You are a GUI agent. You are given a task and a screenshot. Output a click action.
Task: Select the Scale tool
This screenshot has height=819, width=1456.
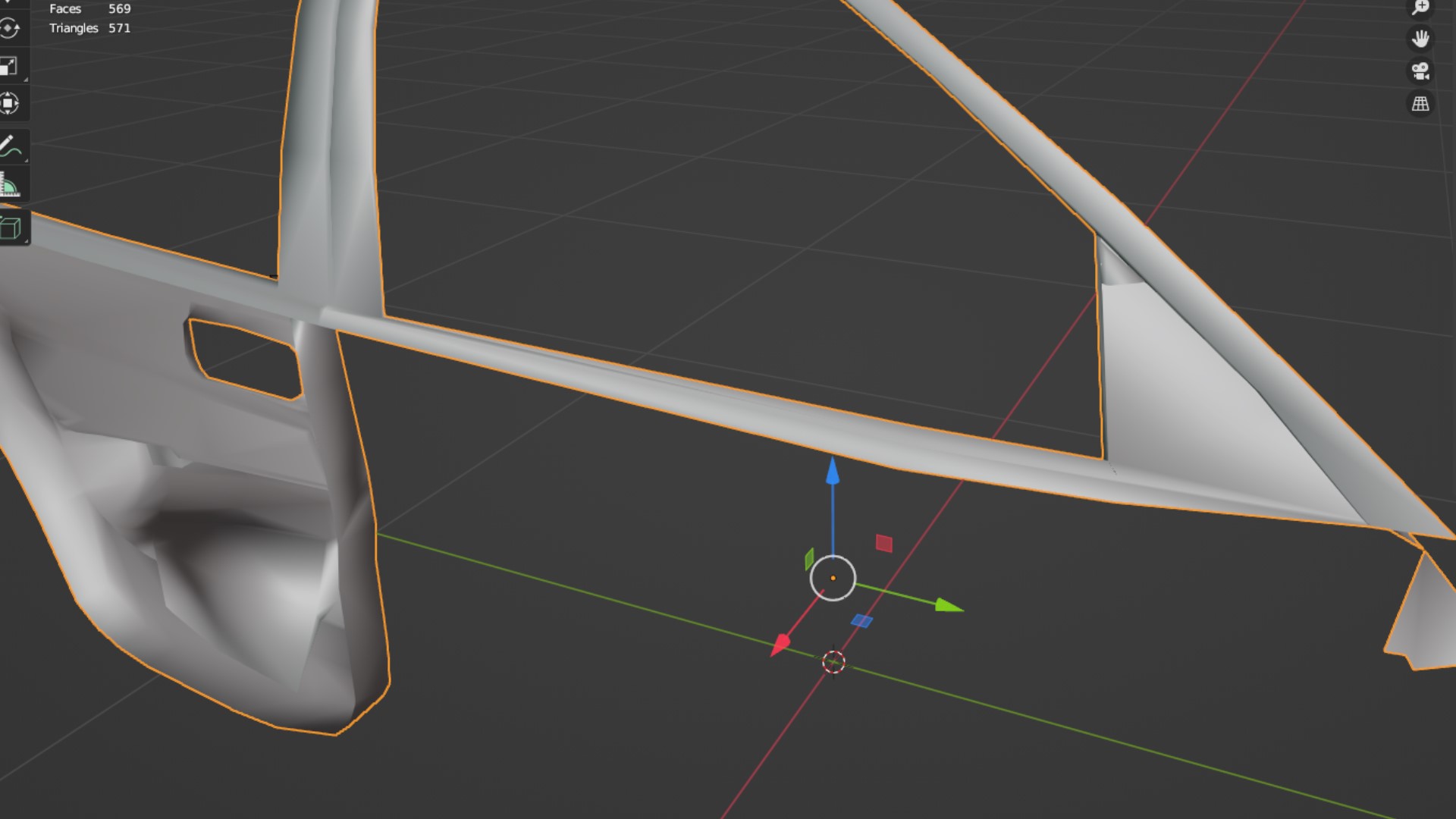coord(9,67)
